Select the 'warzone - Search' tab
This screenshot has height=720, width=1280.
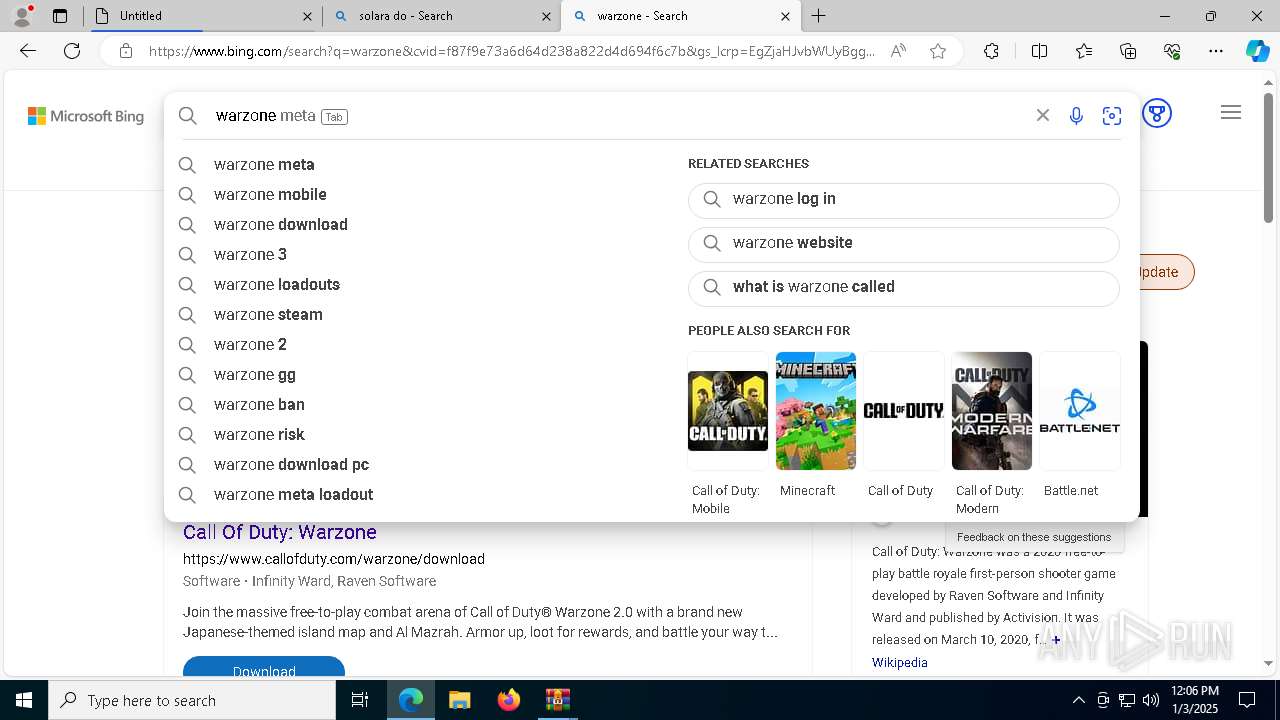[680, 16]
